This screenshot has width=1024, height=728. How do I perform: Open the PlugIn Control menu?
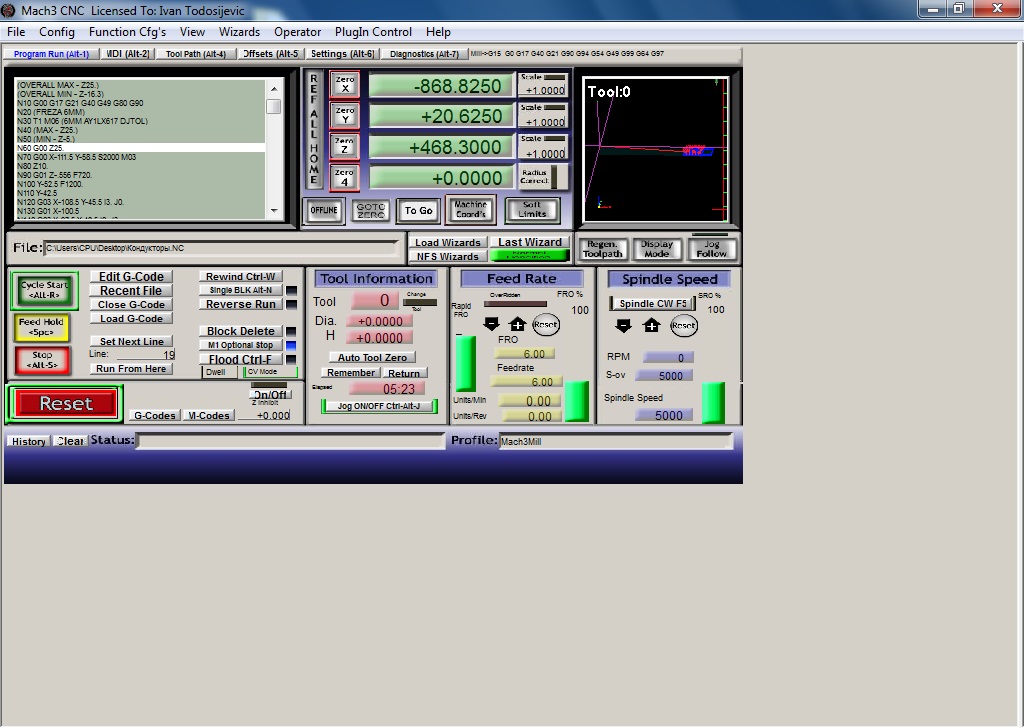tap(373, 32)
